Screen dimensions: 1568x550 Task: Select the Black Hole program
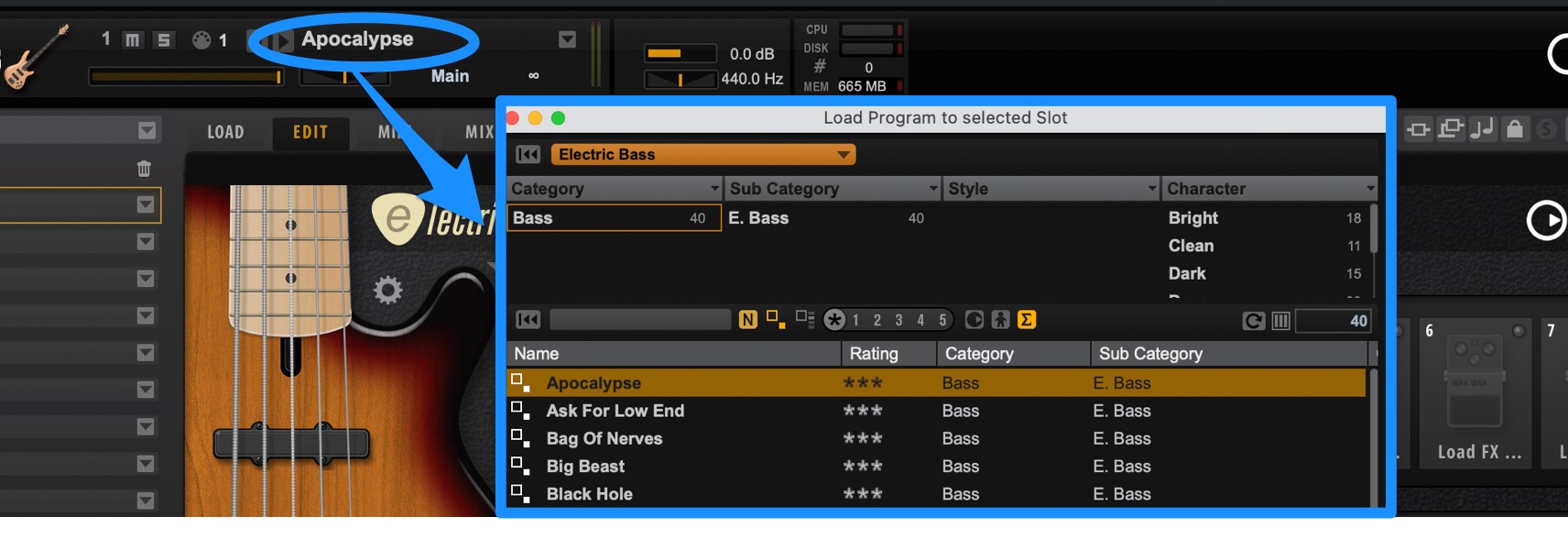point(936,493)
